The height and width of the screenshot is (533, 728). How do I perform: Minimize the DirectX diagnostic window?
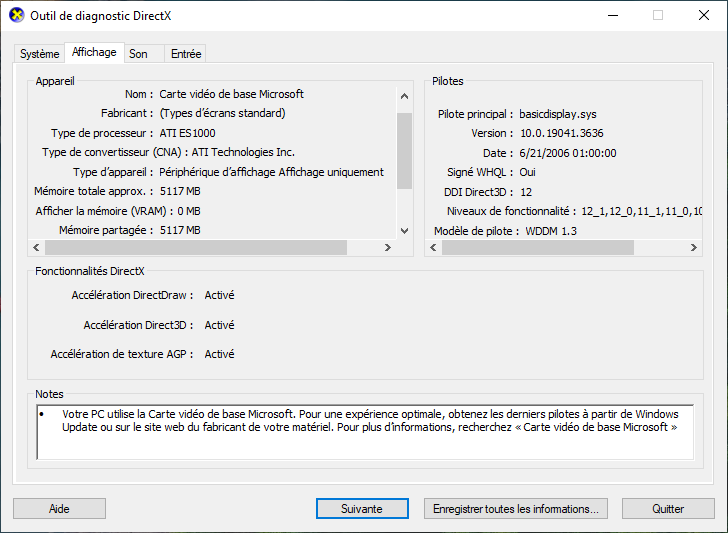point(613,15)
